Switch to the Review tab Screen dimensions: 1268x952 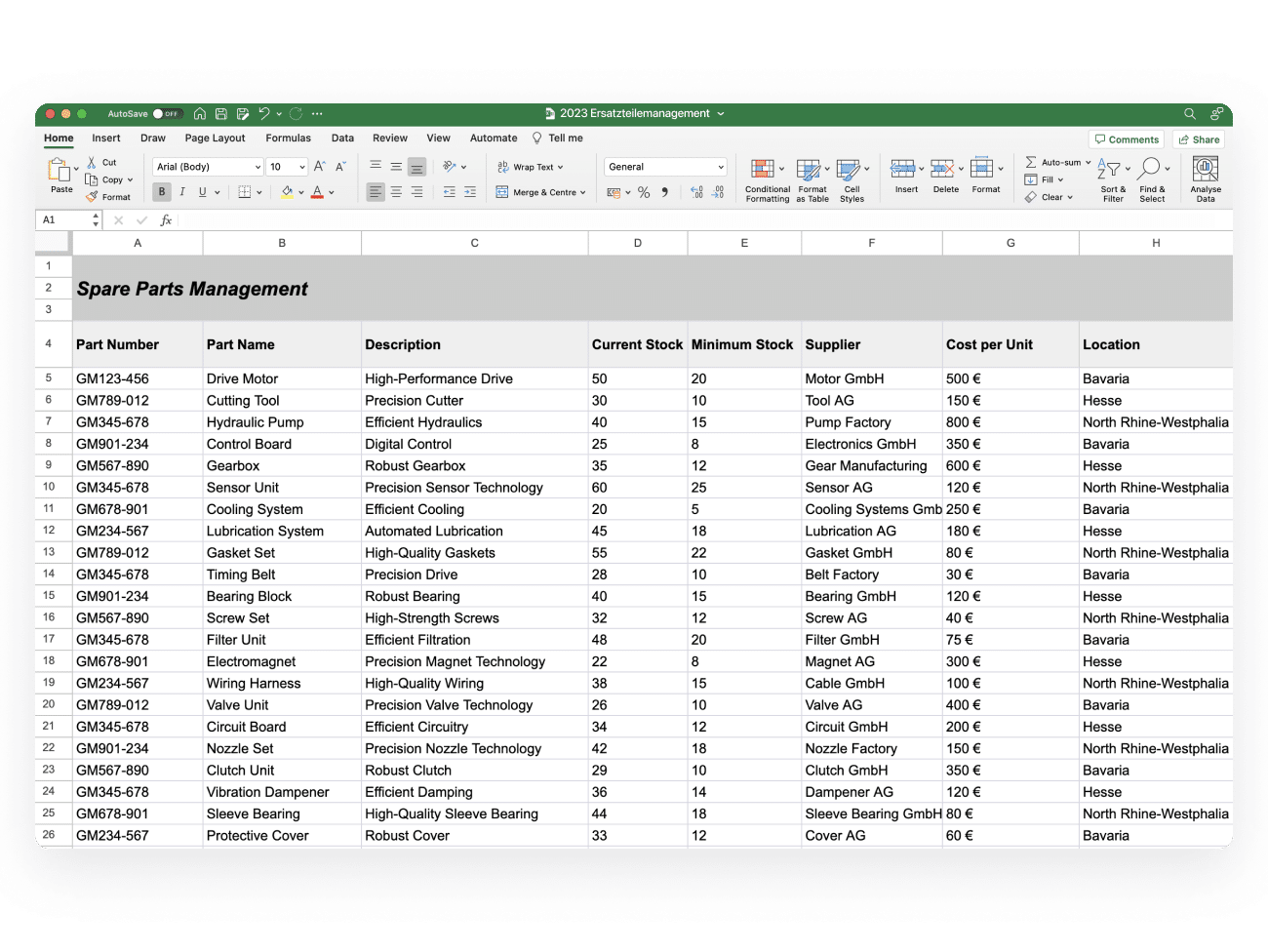pos(390,139)
